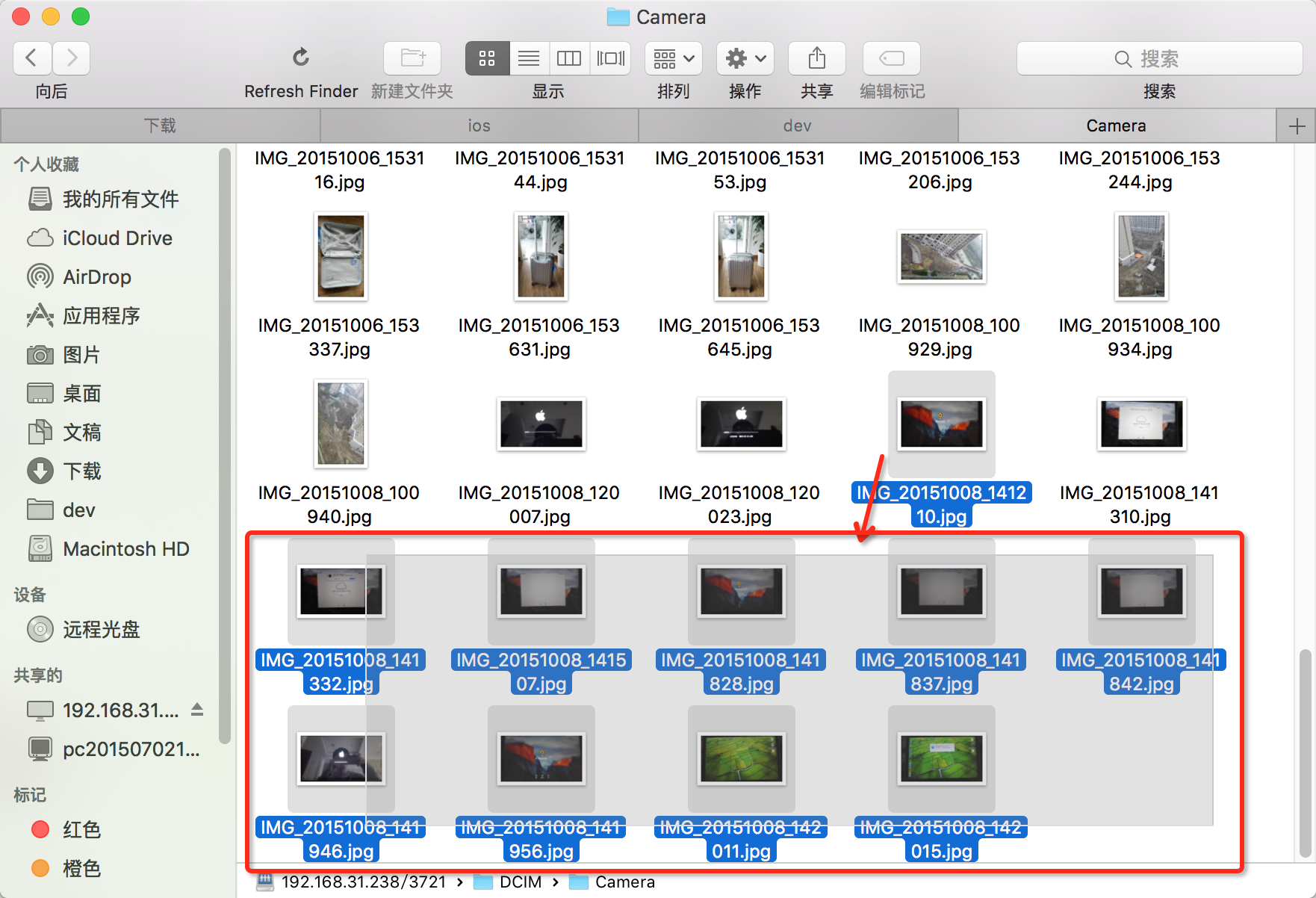Switch to icon view
Screen dimensions: 1316x898
pyautogui.click(x=487, y=58)
